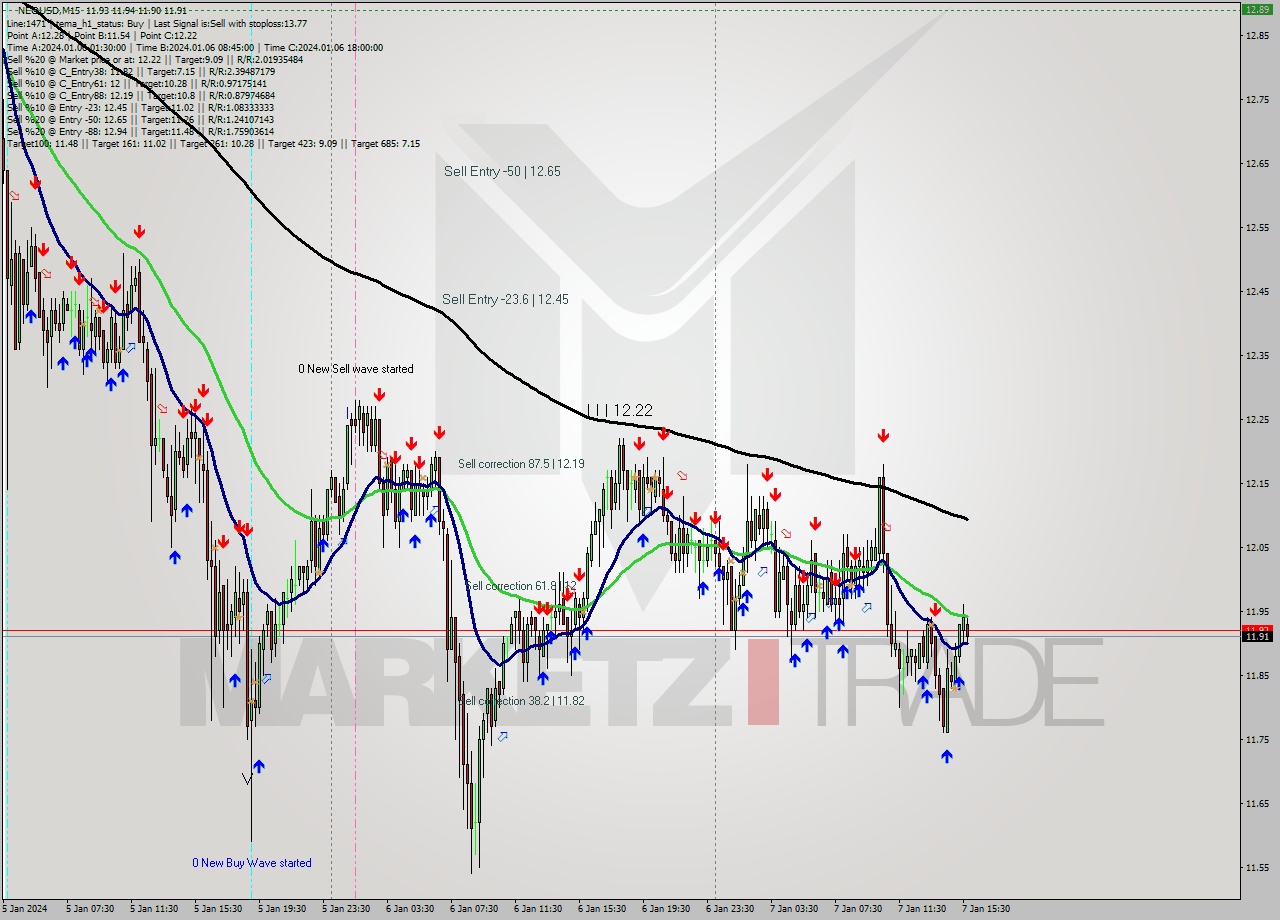Click the green 12.89 price tag
The height and width of the screenshot is (920, 1280).
pos(1255,9)
